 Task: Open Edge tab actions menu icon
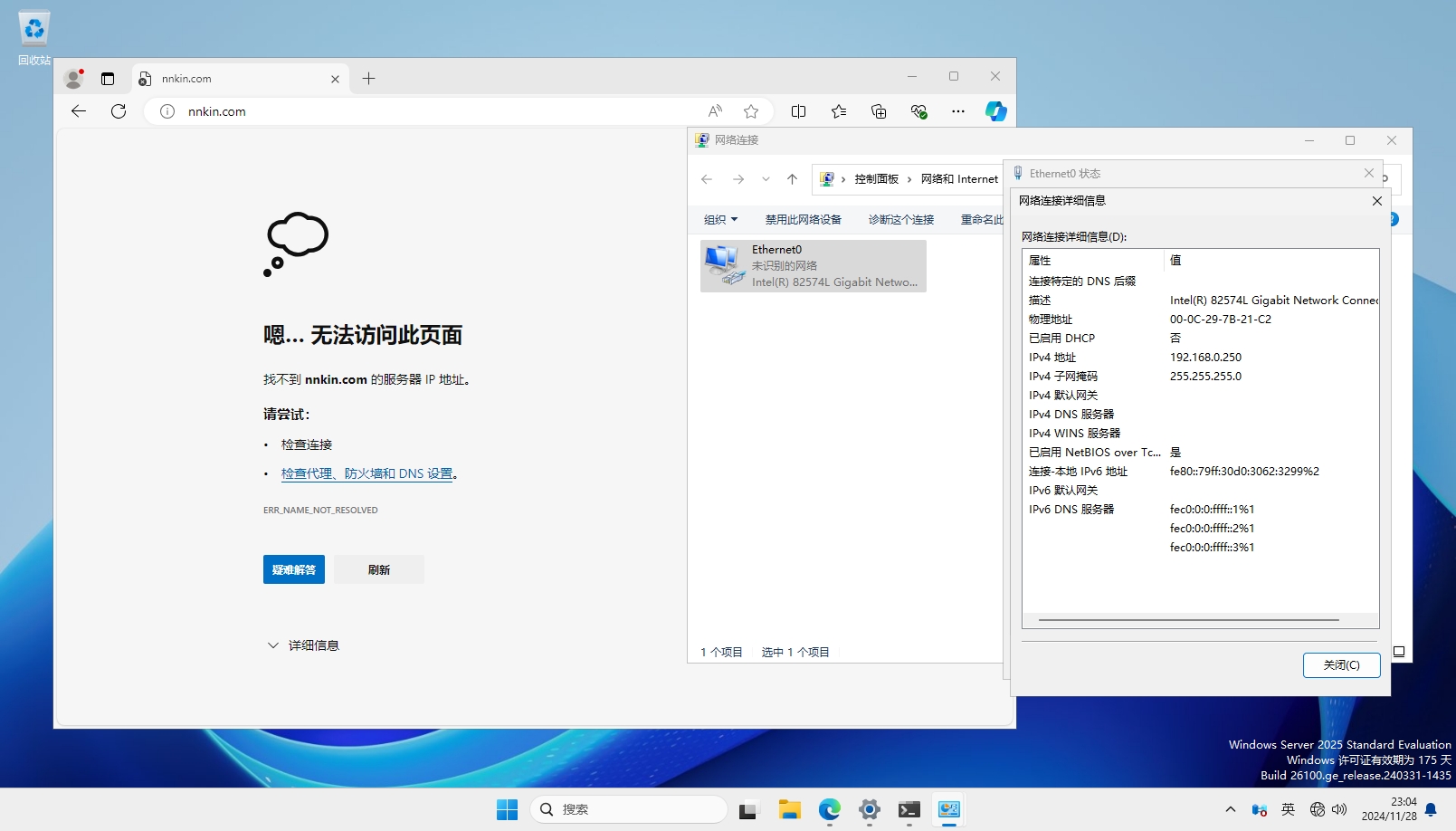tap(108, 79)
